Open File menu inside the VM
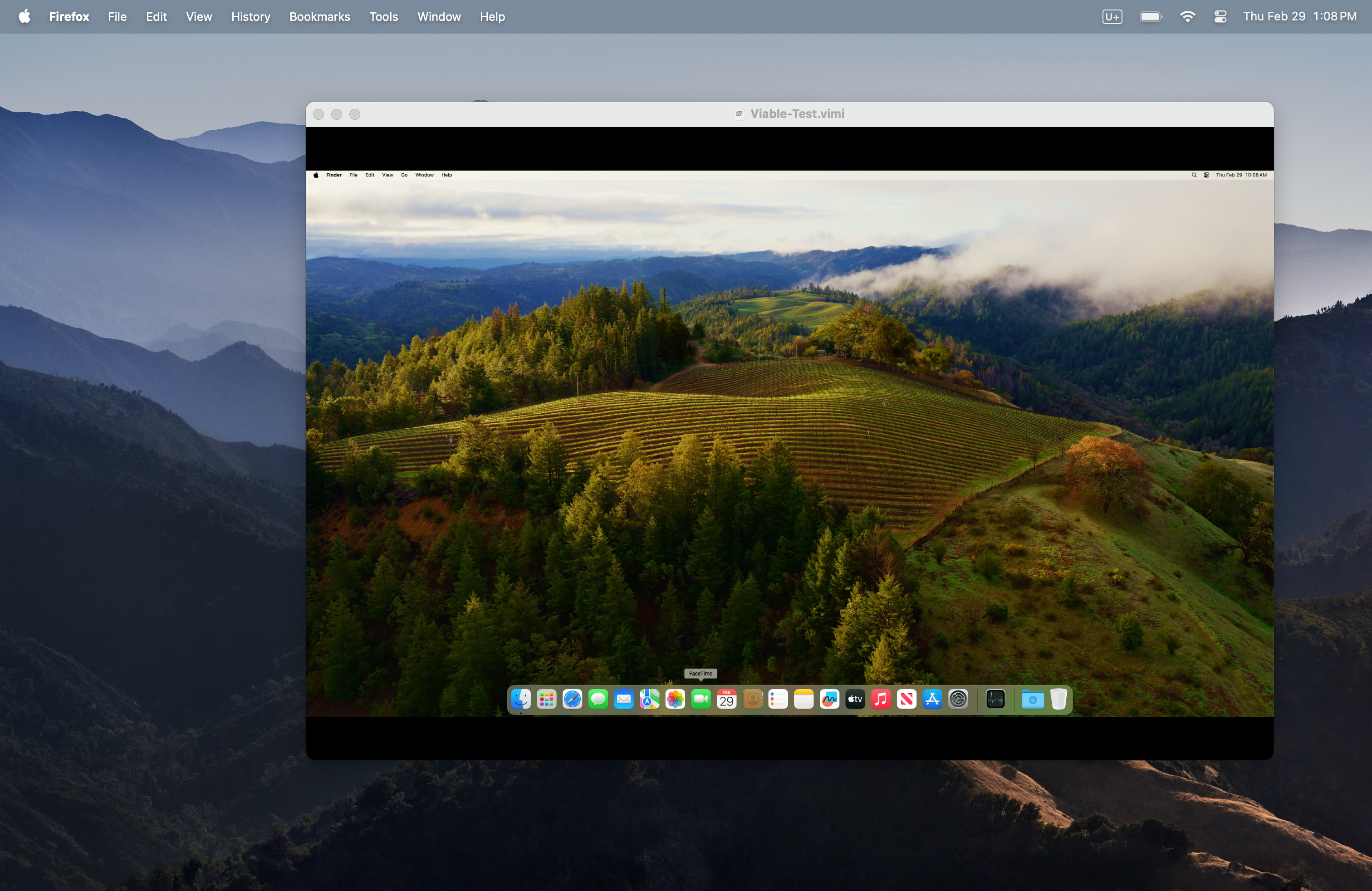 [x=353, y=175]
